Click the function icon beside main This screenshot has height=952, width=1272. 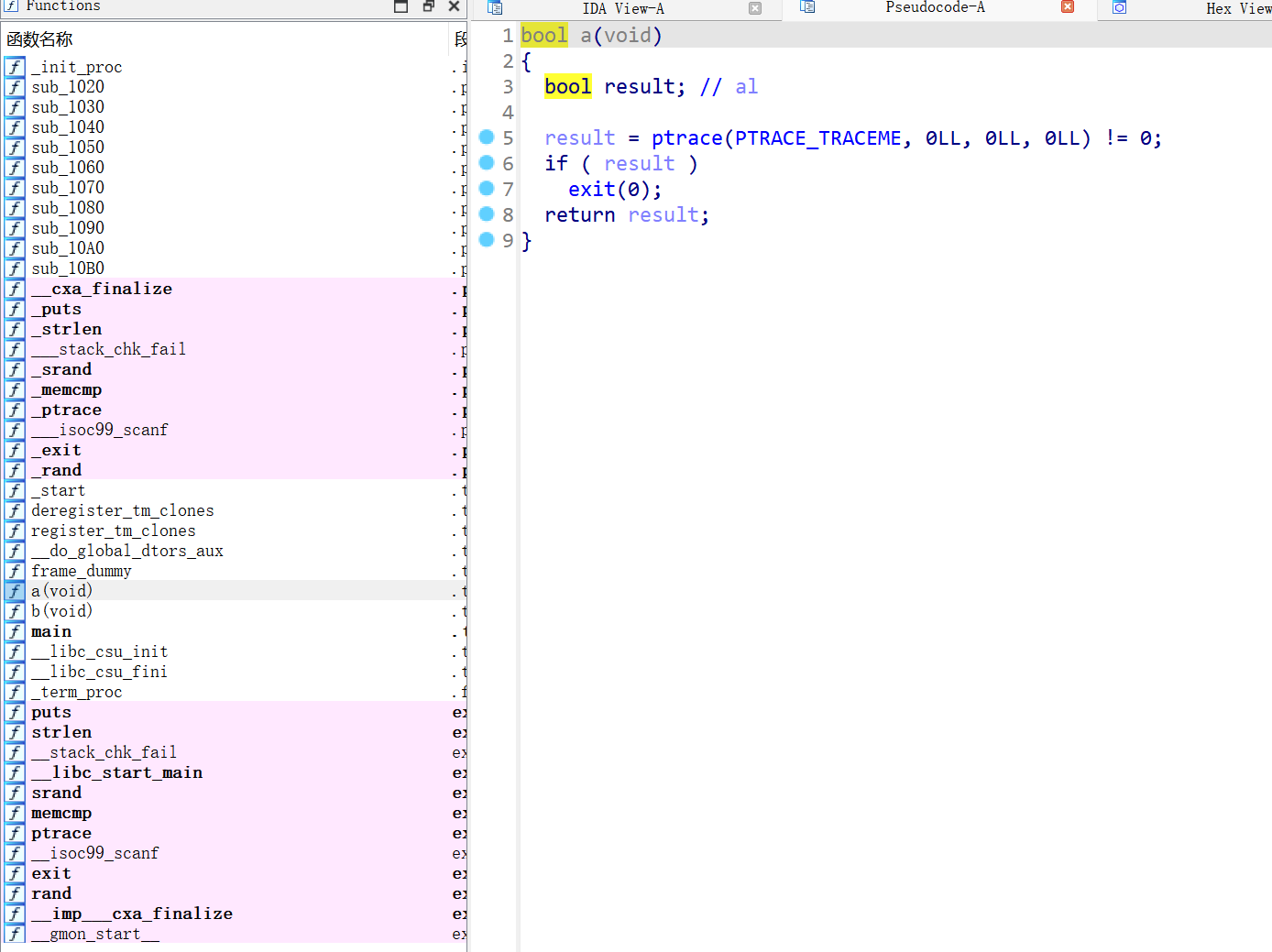click(15, 631)
